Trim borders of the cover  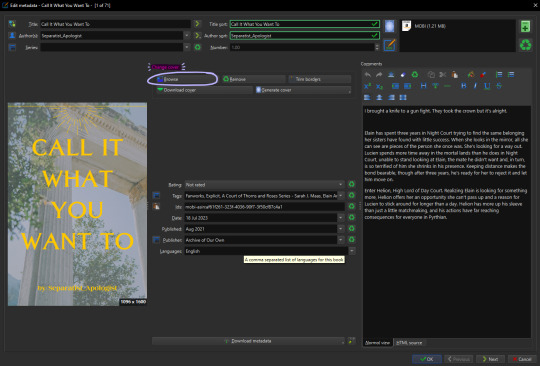(x=319, y=79)
